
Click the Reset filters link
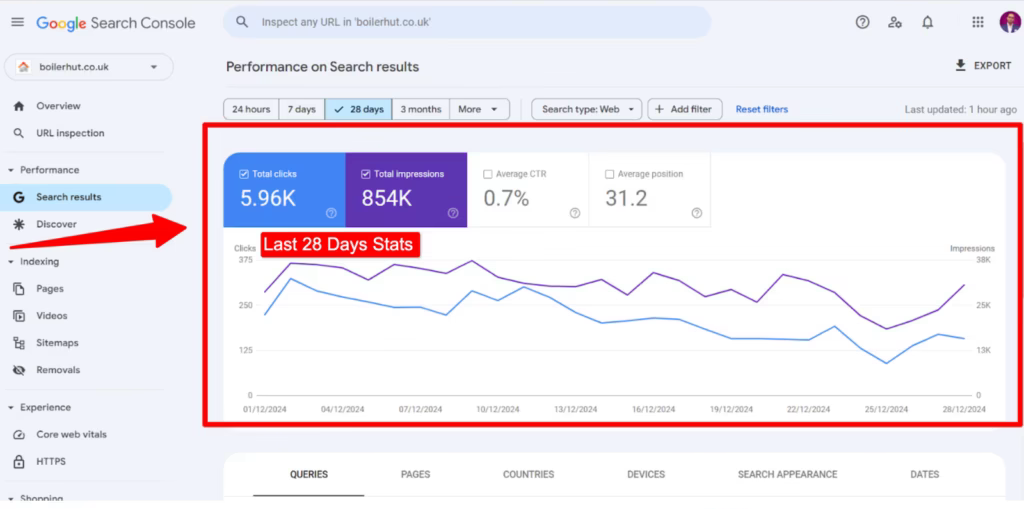(x=761, y=109)
